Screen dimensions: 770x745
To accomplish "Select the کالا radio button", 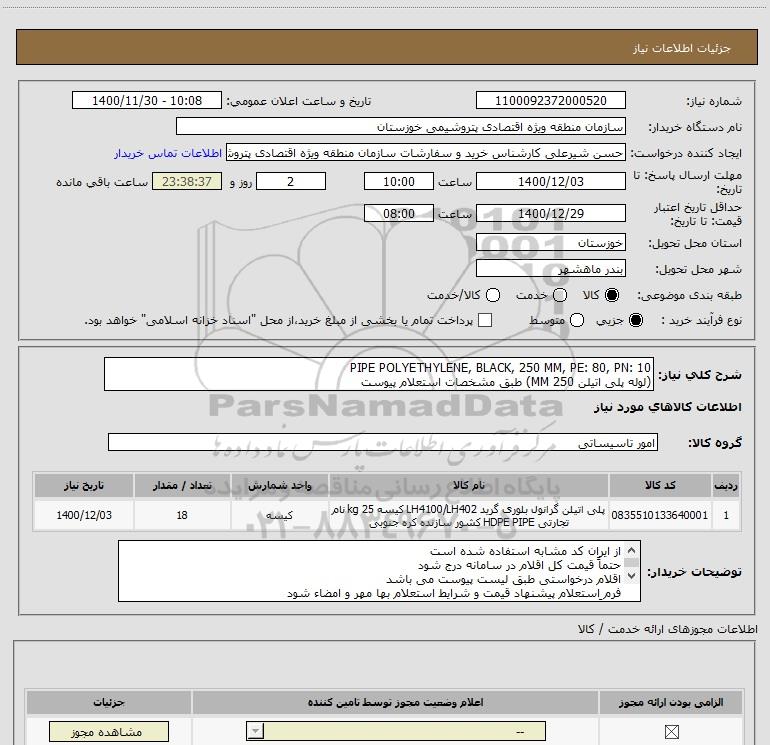I will [x=612, y=295].
